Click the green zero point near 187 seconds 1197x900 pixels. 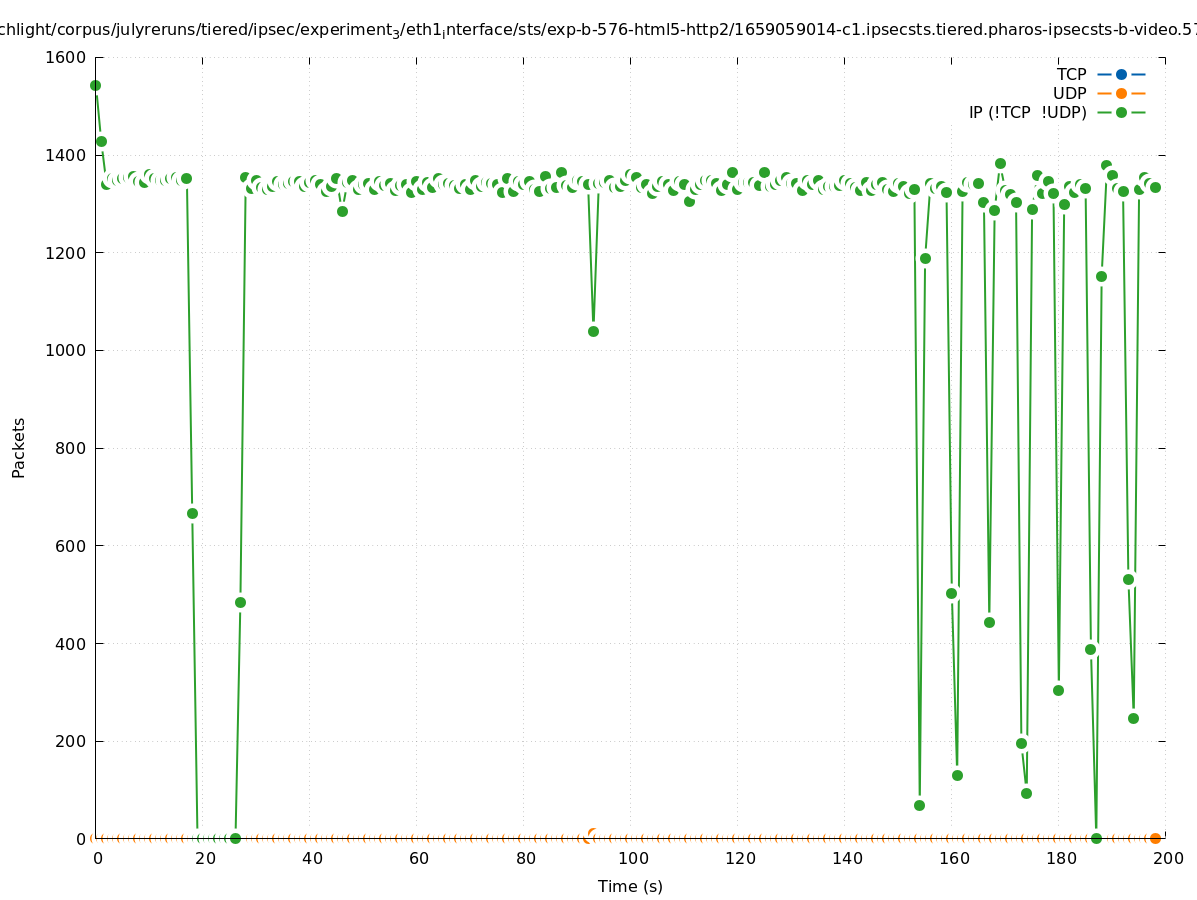[1096, 838]
